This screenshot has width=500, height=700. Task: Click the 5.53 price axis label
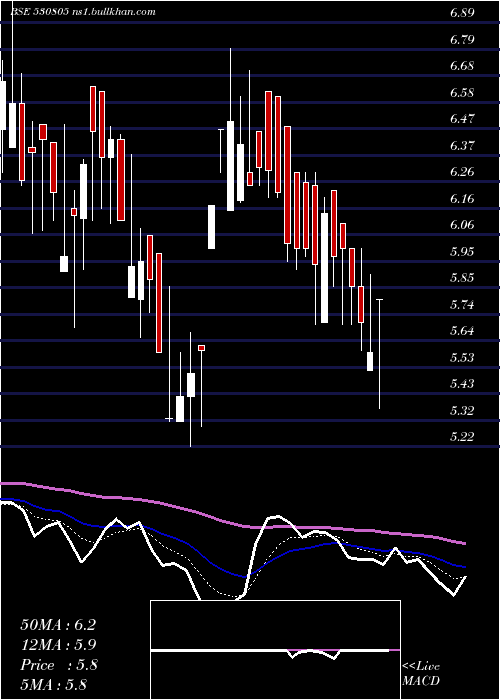point(462,358)
